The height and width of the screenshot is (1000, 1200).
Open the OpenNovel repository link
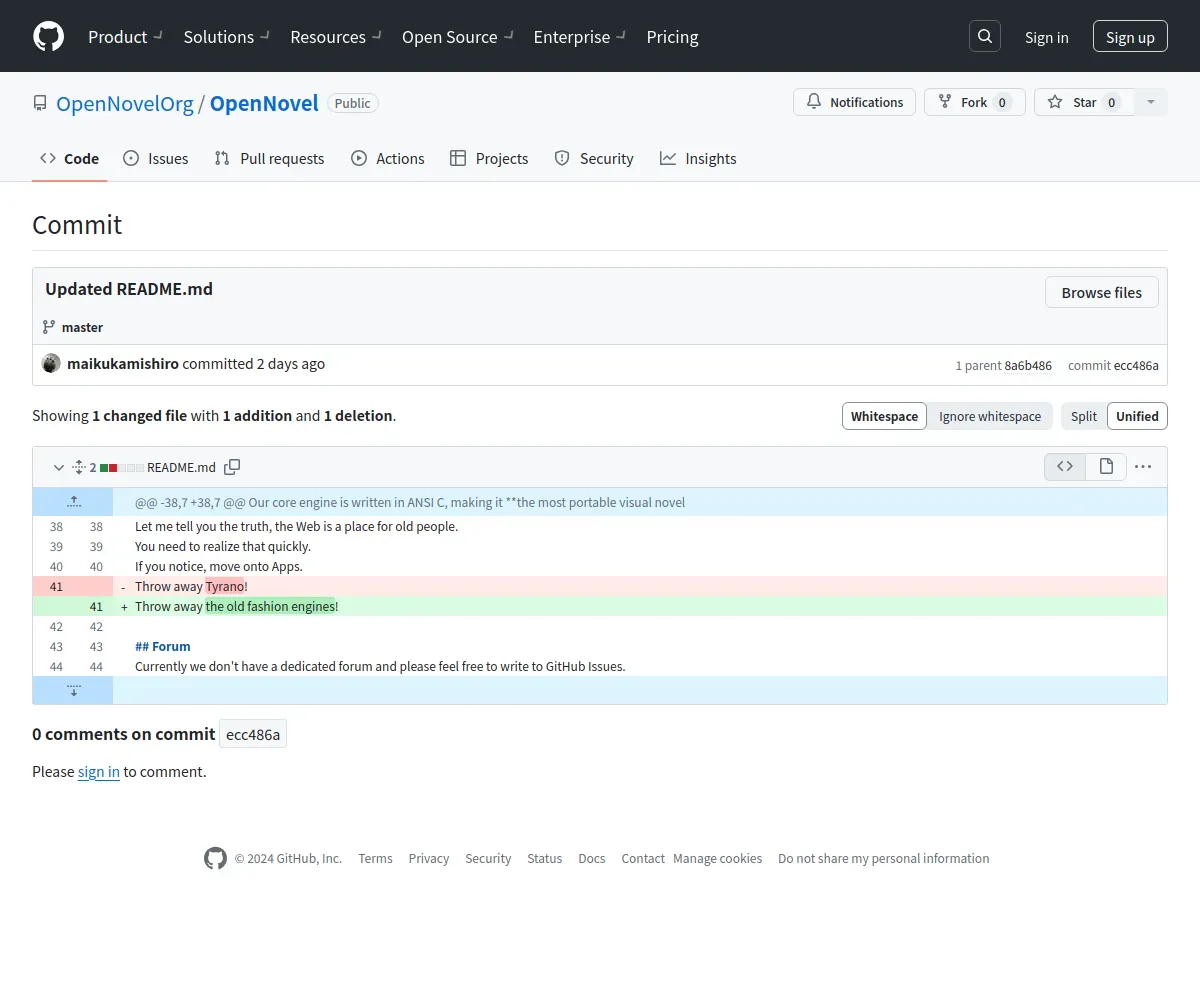tap(264, 103)
